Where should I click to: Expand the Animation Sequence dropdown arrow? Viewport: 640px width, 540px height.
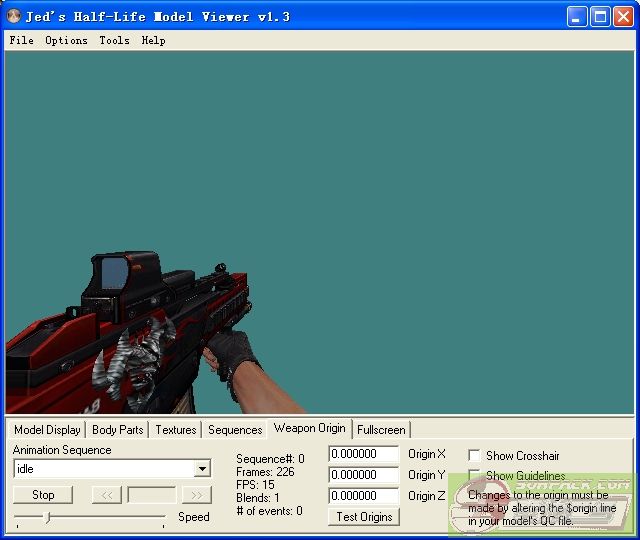[x=202, y=469]
